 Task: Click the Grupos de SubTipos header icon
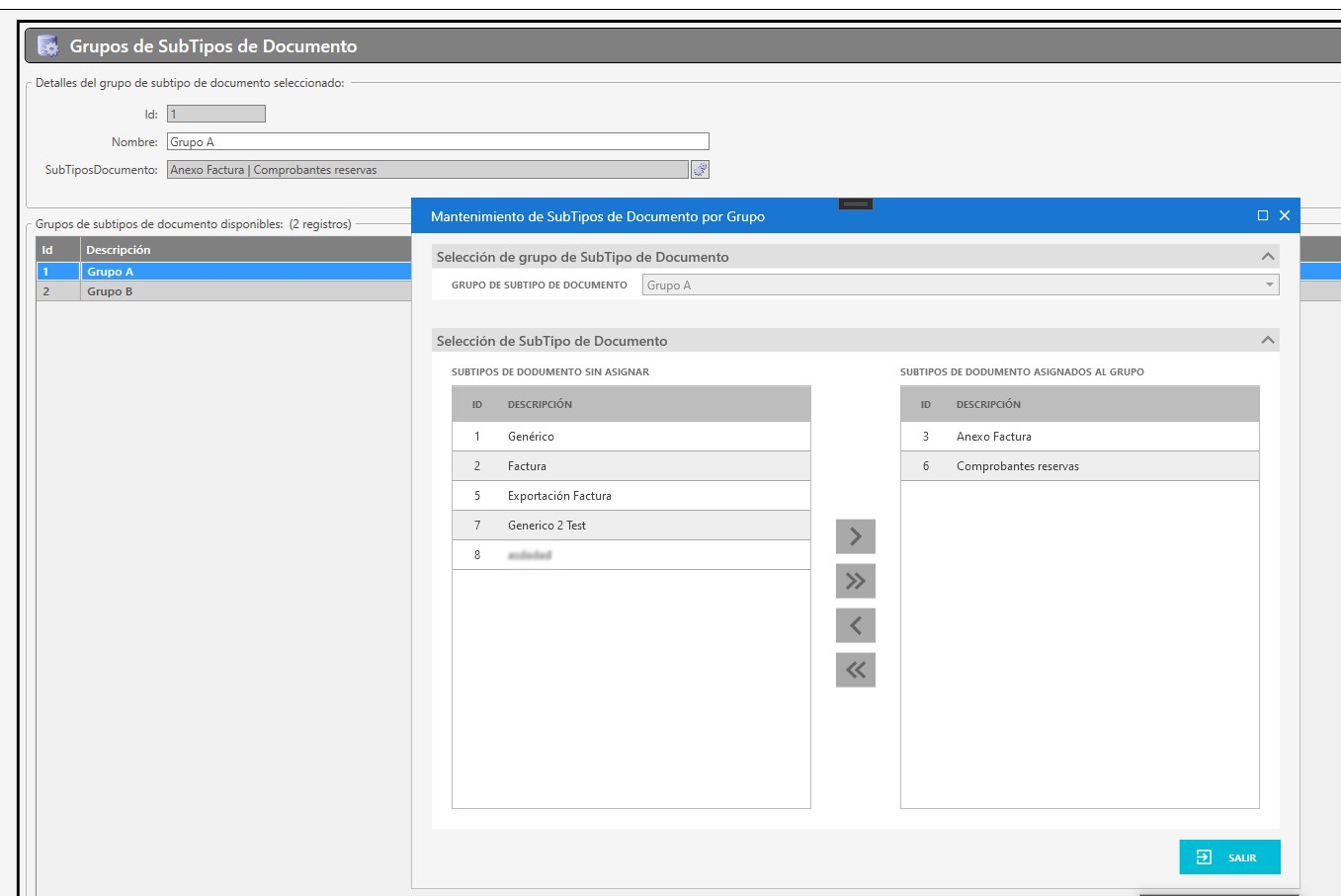tap(47, 46)
